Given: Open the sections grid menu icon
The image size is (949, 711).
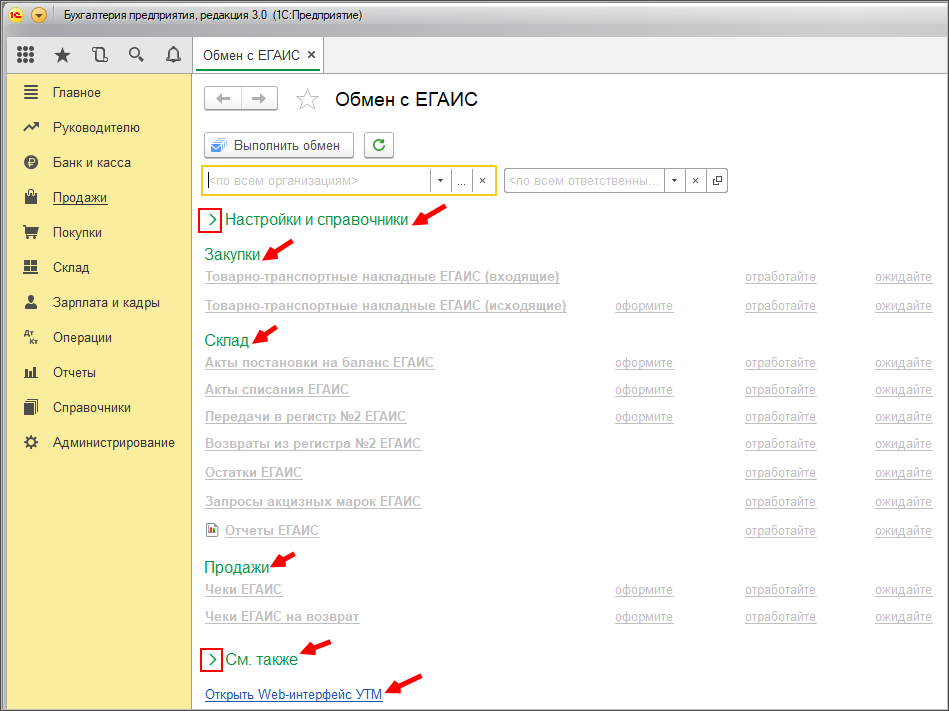Looking at the screenshot, I should tap(25, 55).
